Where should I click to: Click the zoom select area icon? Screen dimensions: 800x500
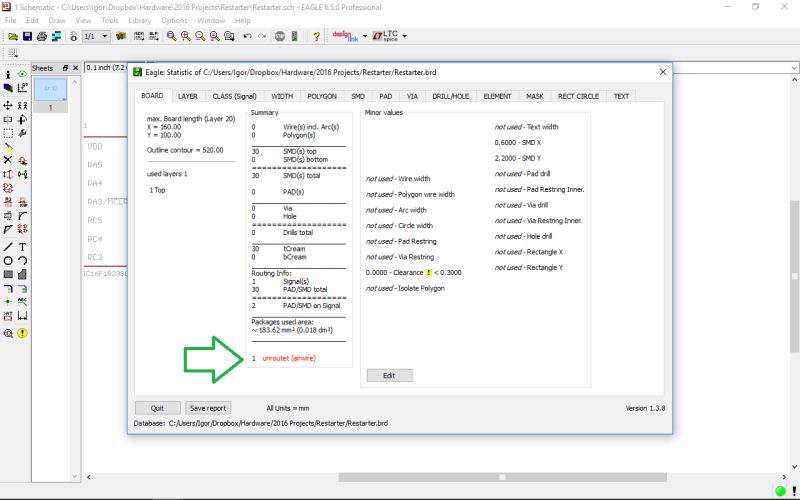[x=229, y=36]
